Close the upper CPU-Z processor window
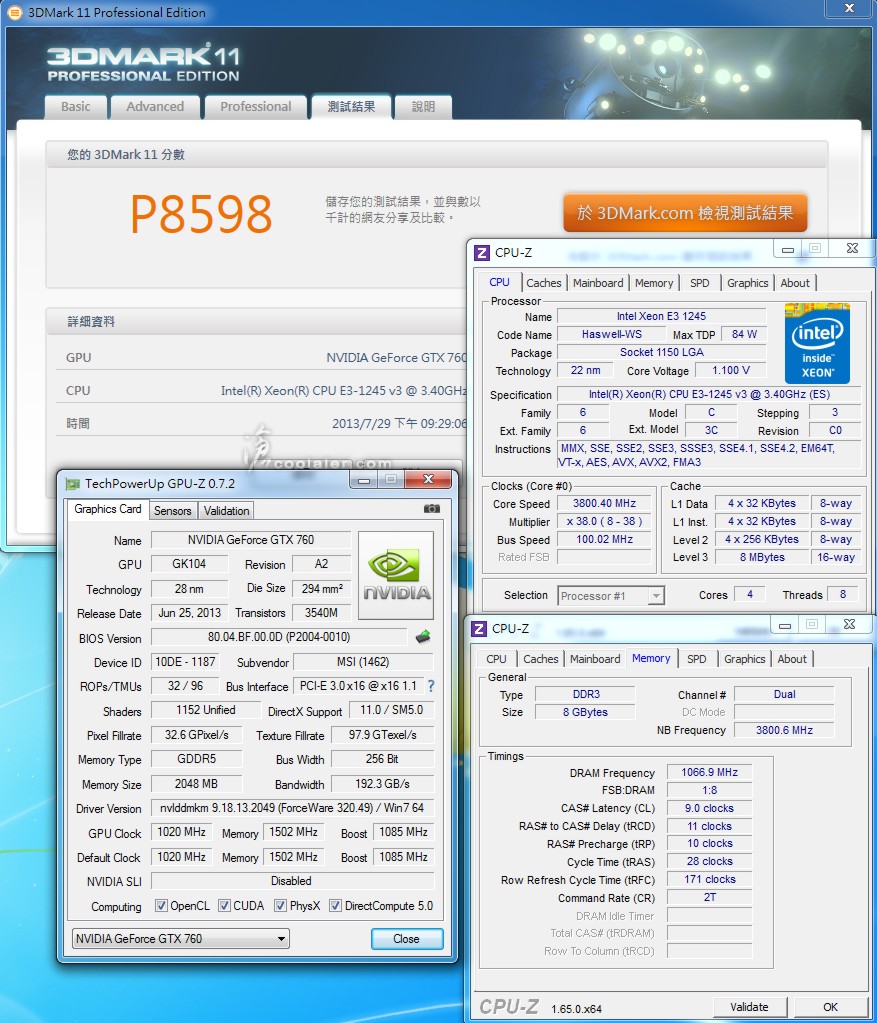The height and width of the screenshot is (1023, 877). pos(852,249)
